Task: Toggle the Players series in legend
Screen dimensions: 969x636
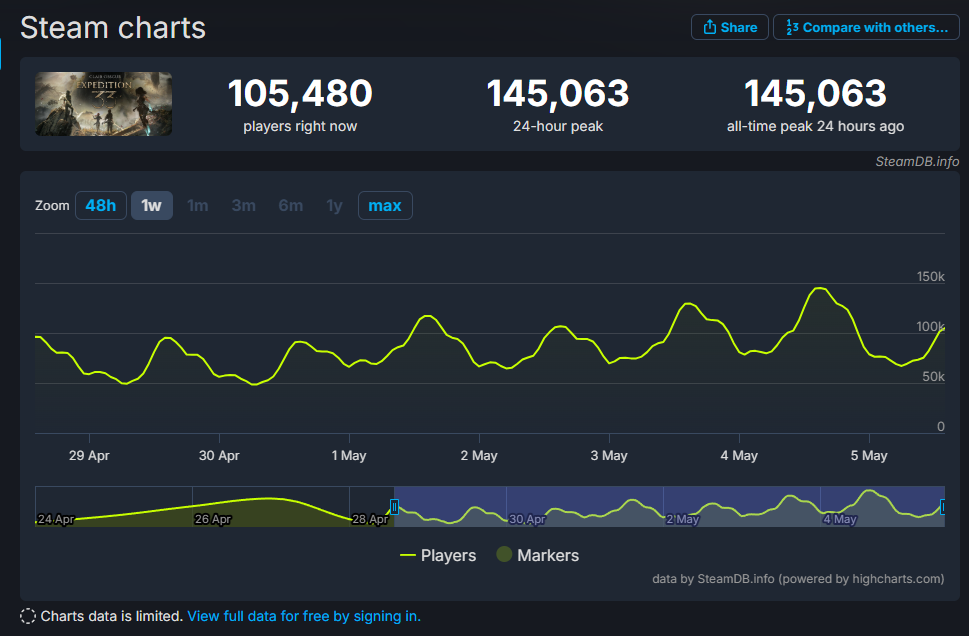Action: (x=438, y=555)
